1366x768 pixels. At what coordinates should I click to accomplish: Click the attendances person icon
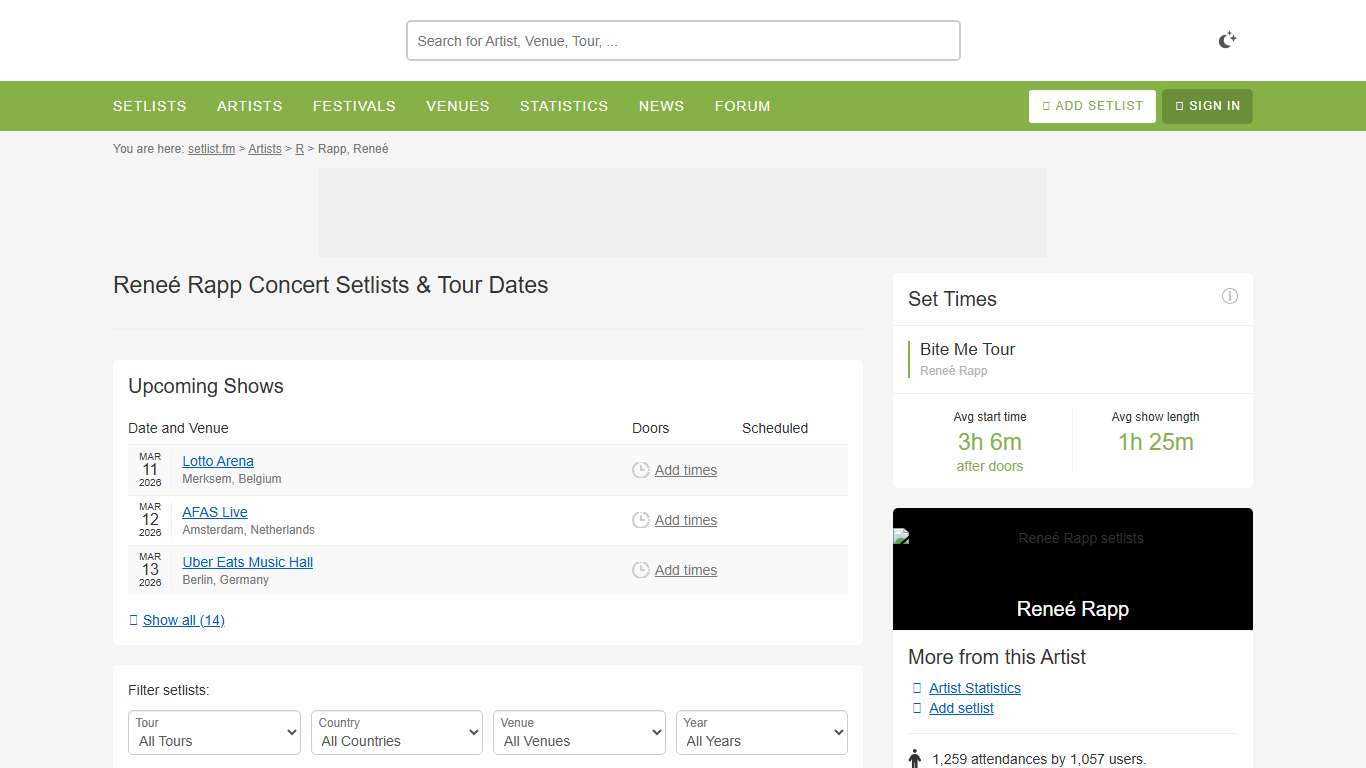pos(914,759)
